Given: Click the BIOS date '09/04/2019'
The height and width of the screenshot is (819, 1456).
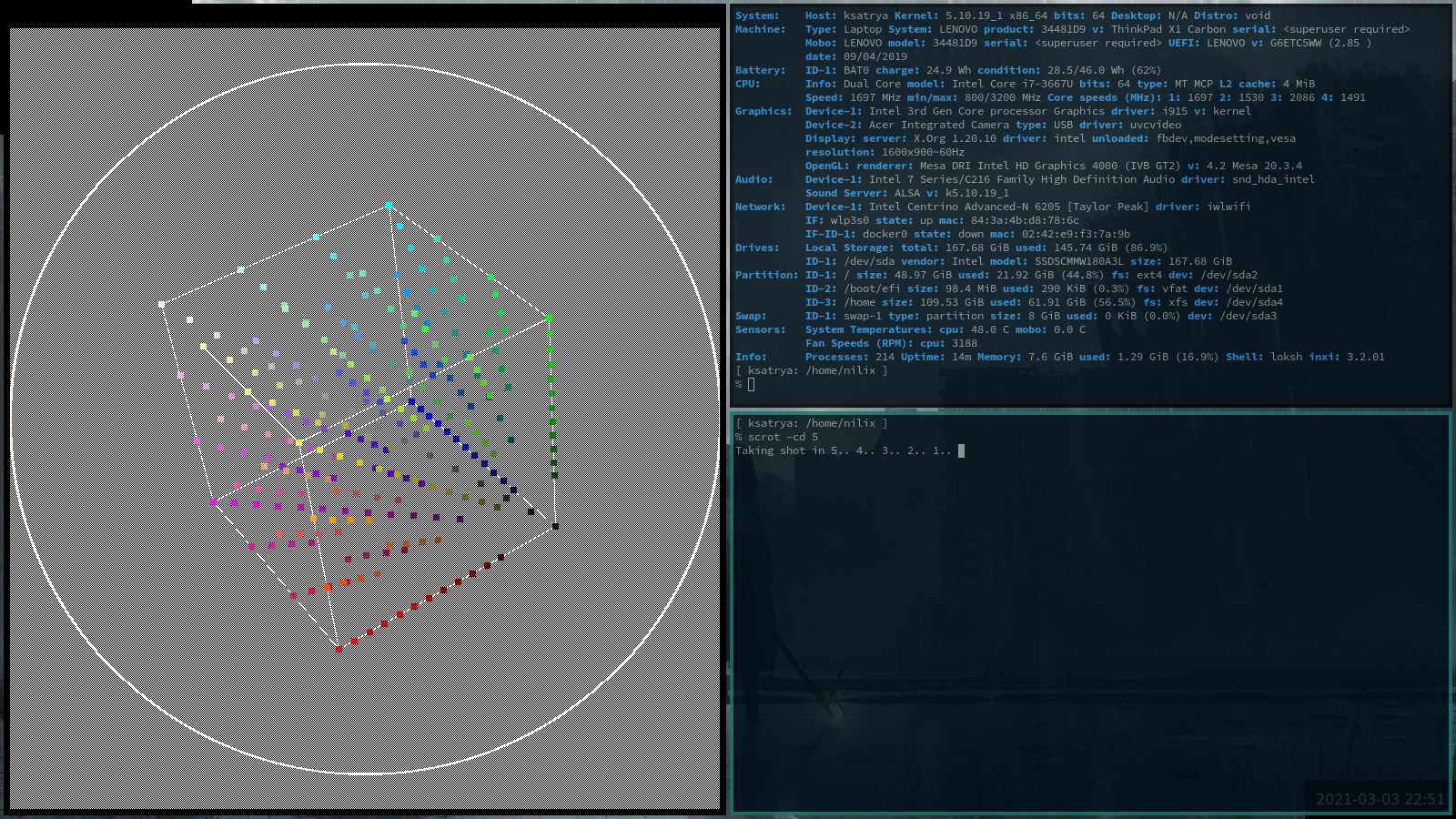Looking at the screenshot, I should tap(875, 56).
